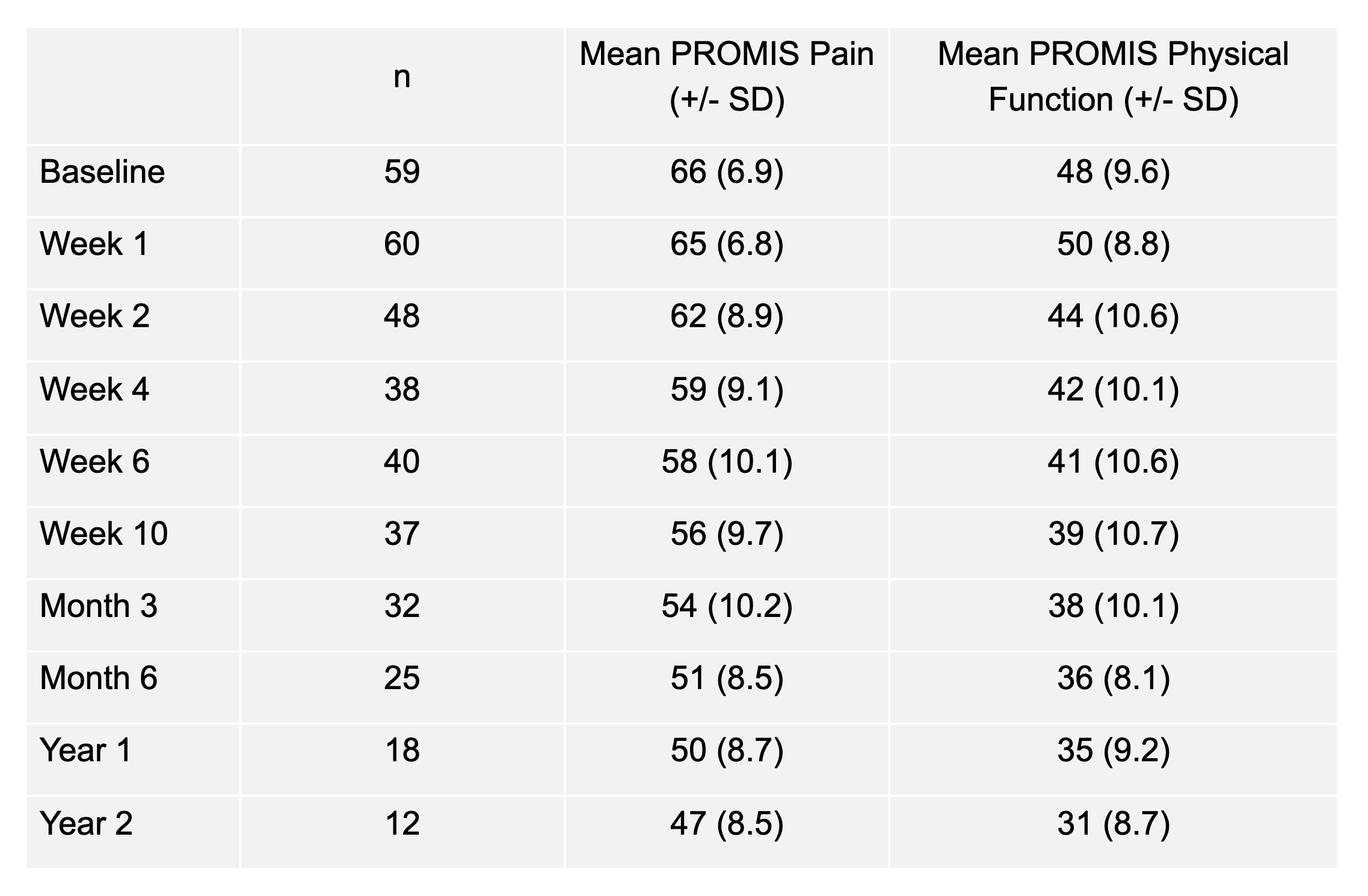Select the Week 4 row label
This screenshot has height=896, width=1368.
94,389
